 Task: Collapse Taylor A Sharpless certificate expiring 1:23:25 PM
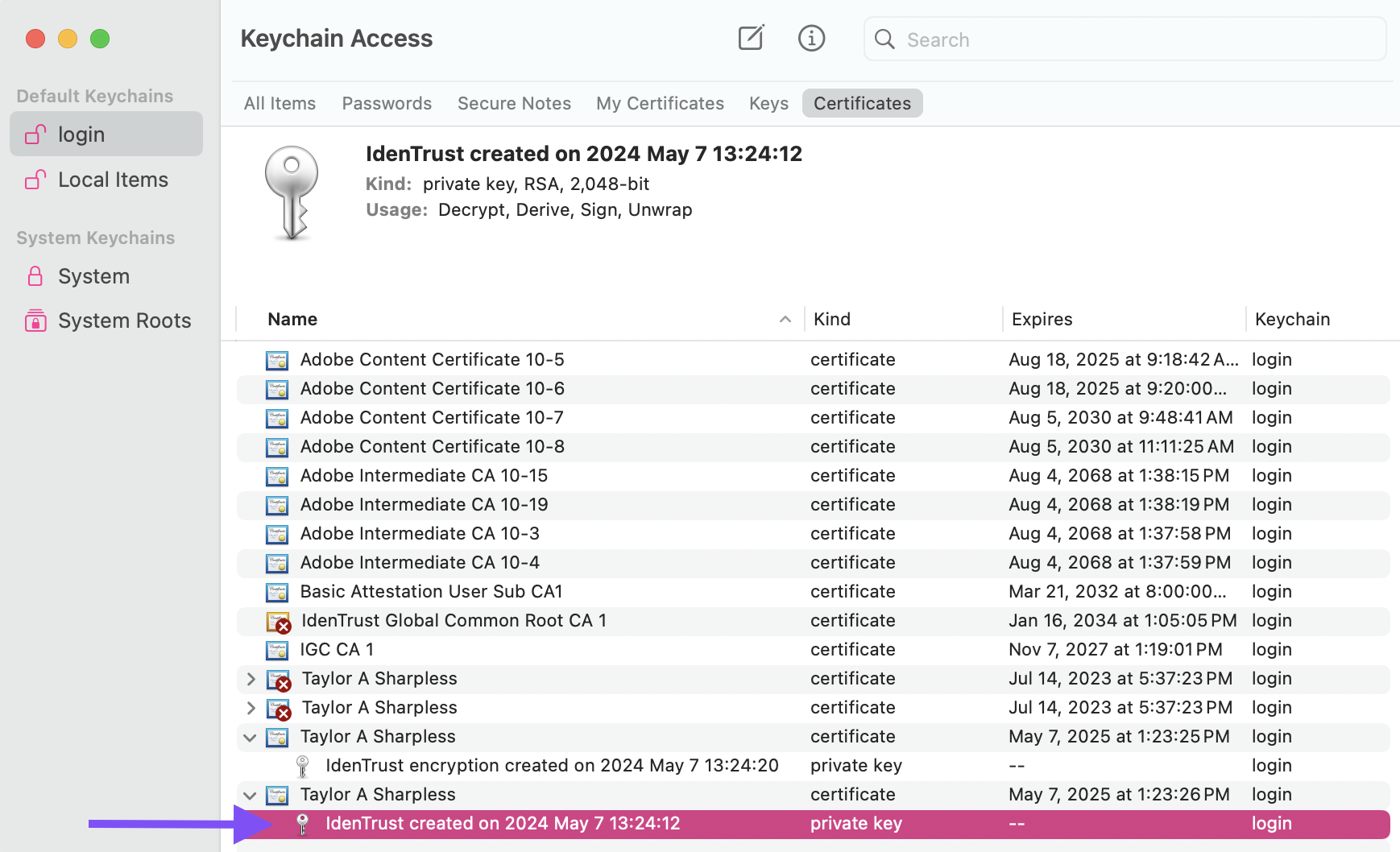(x=250, y=738)
